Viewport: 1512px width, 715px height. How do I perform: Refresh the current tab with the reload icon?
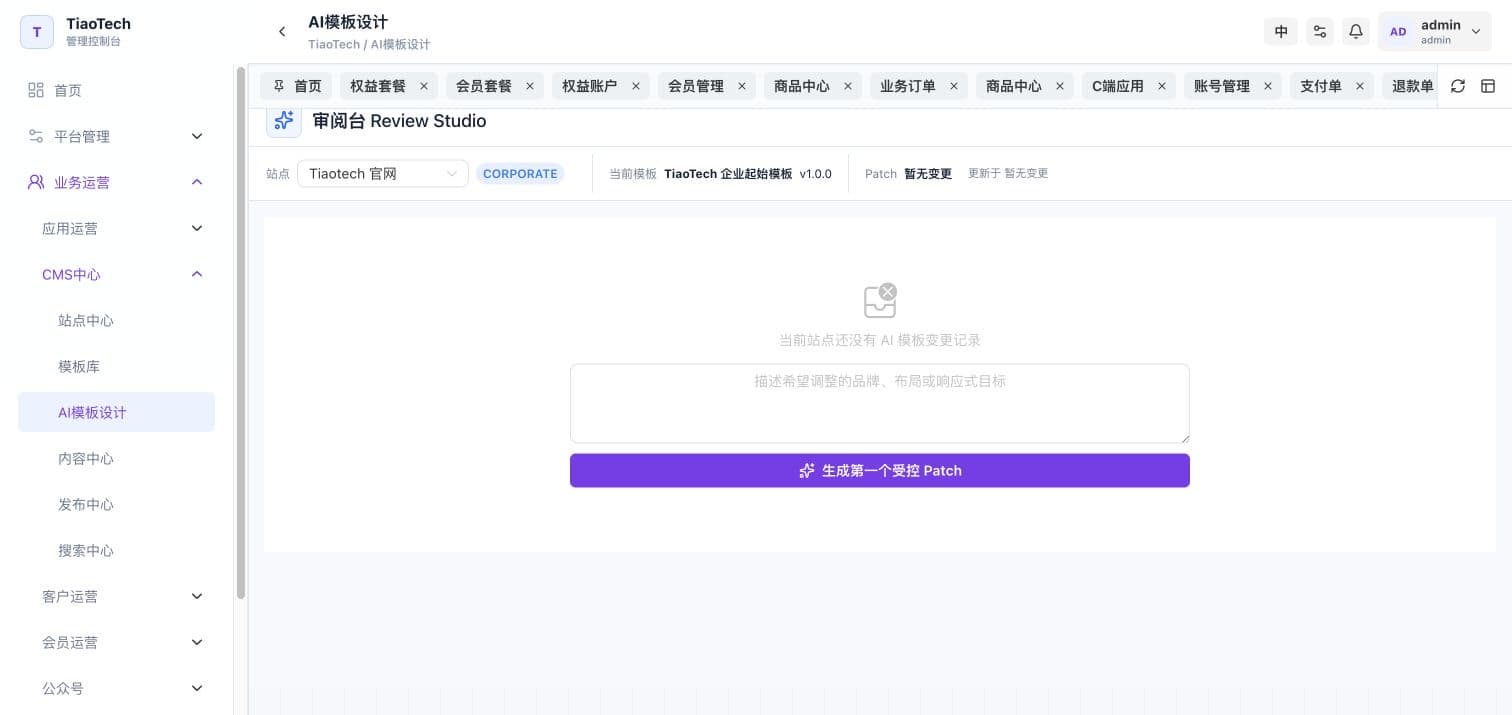pyautogui.click(x=1458, y=86)
